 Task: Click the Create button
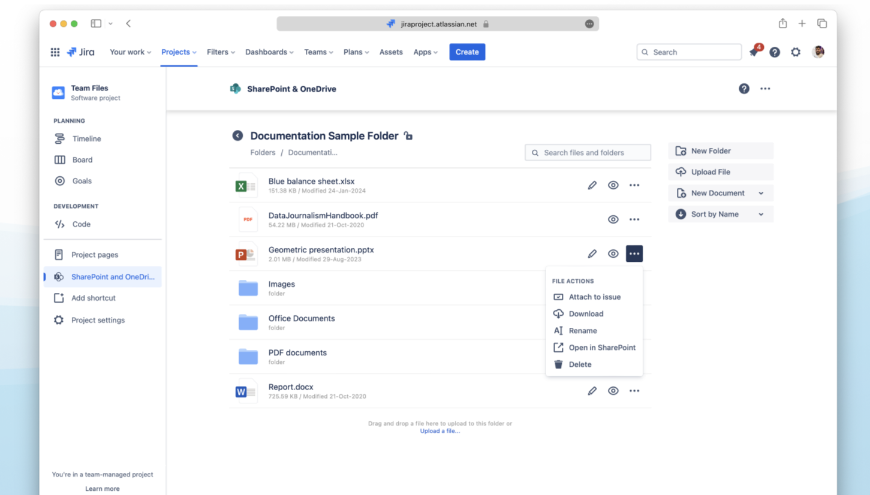tap(467, 52)
